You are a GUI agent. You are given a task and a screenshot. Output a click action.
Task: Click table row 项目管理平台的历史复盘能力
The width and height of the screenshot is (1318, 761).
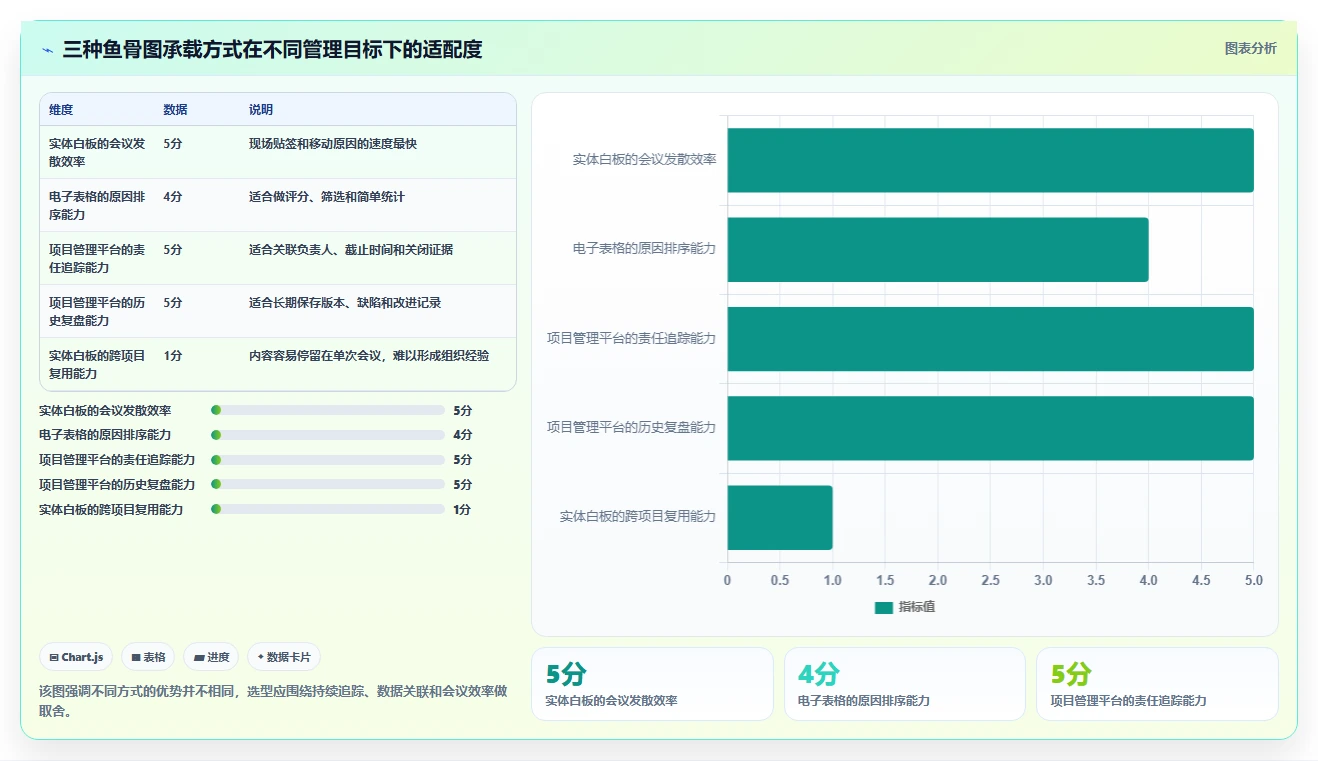click(x=278, y=311)
